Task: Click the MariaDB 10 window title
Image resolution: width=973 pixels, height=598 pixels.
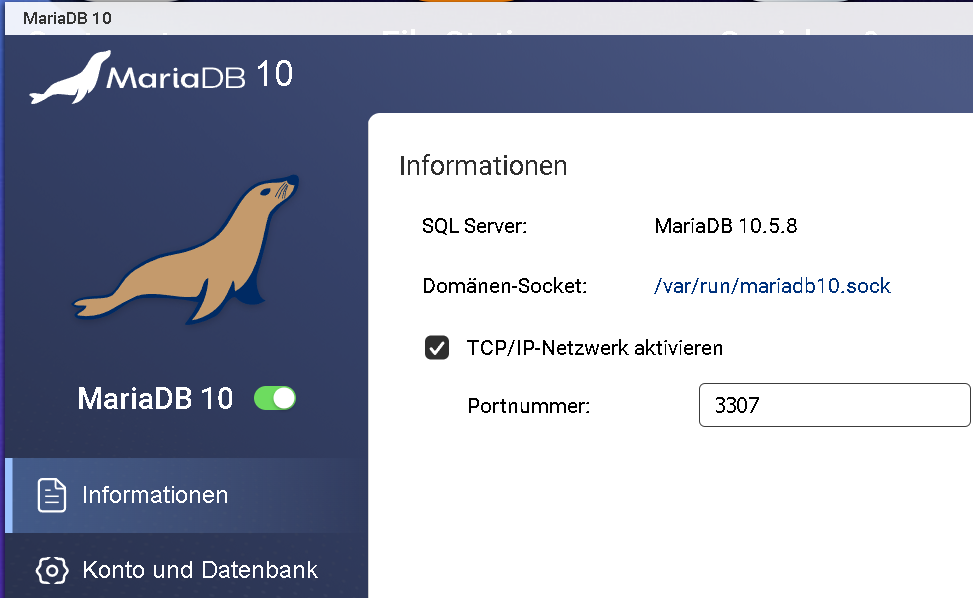Action: pos(67,18)
